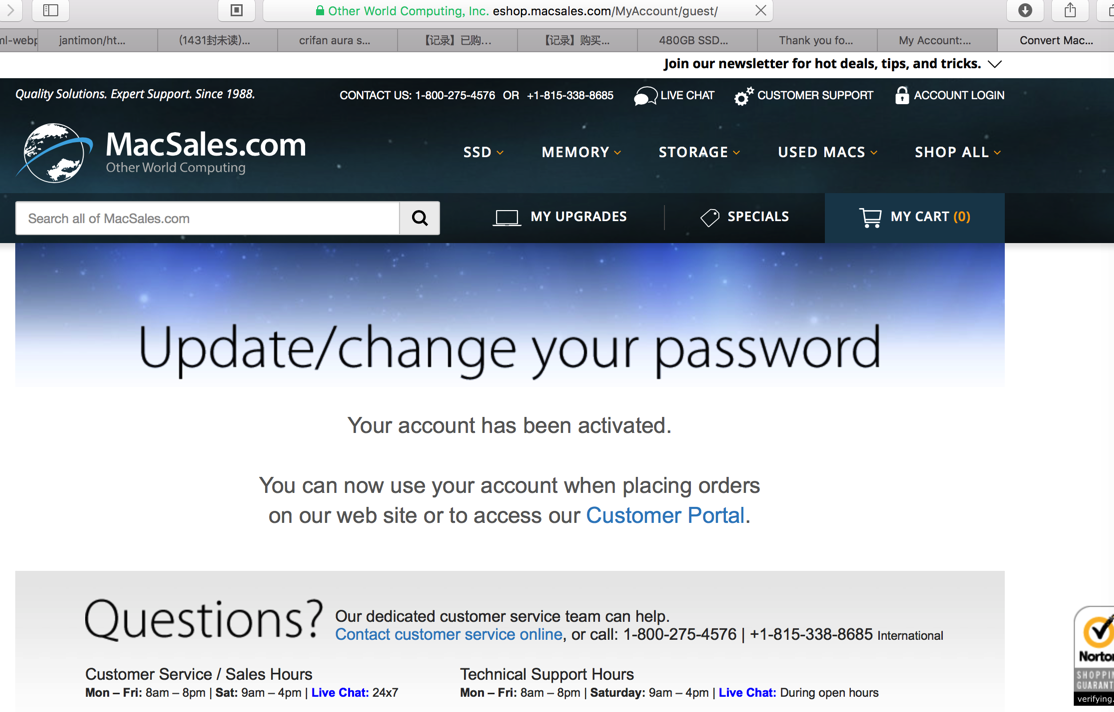Expand the SSD menu
Image resolution: width=1114 pixels, height=712 pixels.
coord(483,152)
